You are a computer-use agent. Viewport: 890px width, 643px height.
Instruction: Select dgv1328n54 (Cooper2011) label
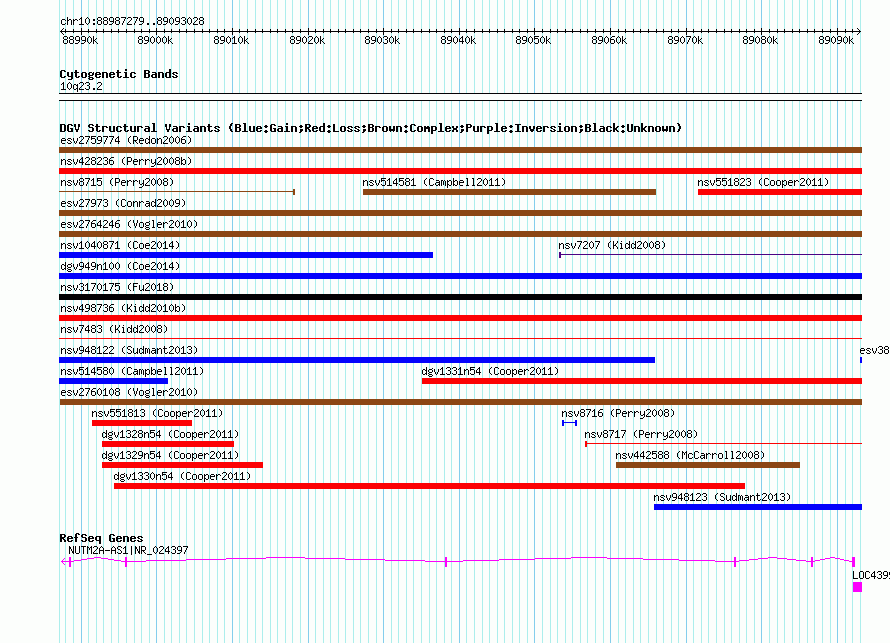pos(170,434)
